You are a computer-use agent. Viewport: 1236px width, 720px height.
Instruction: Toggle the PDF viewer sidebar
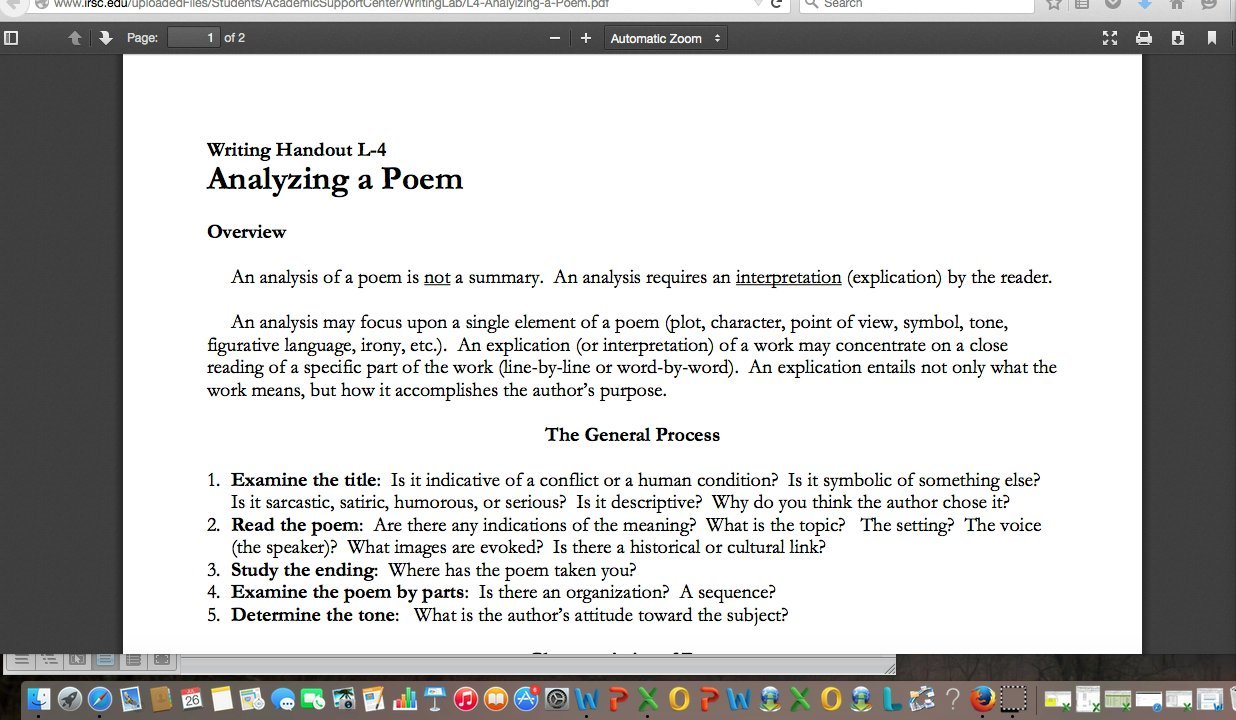point(12,38)
